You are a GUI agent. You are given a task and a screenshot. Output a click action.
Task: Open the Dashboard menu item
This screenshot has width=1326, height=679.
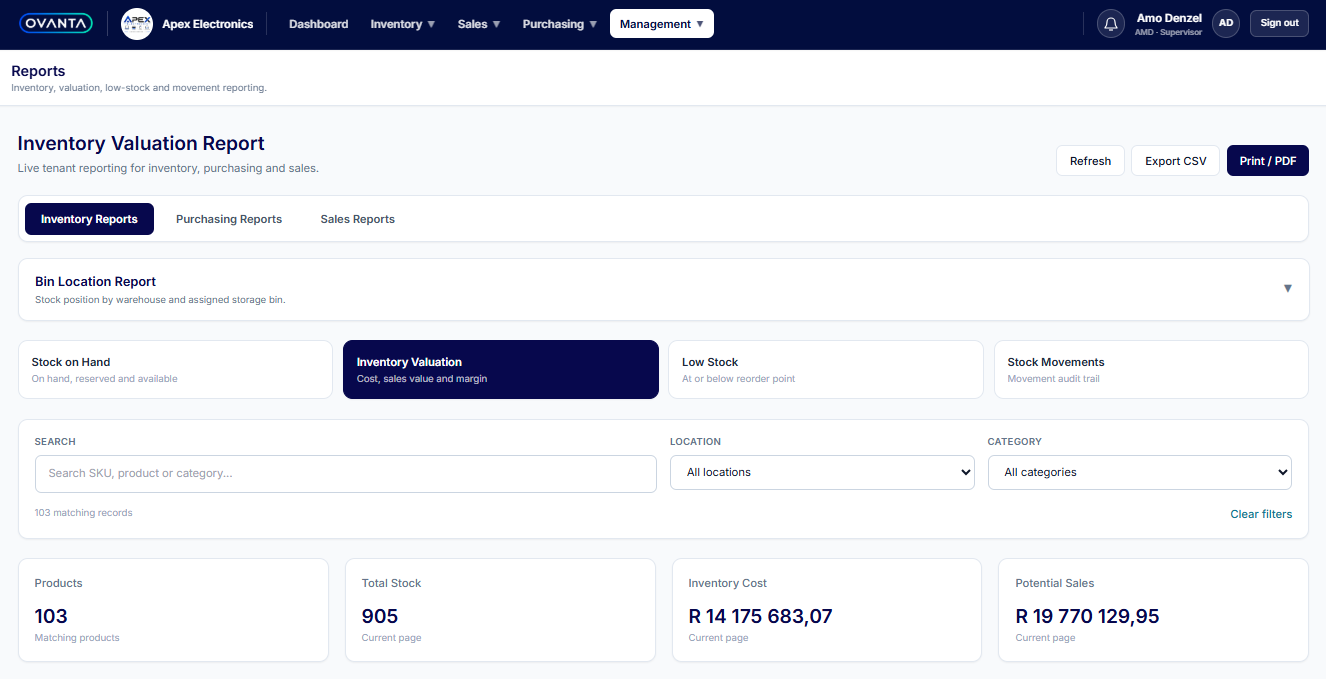pos(319,24)
